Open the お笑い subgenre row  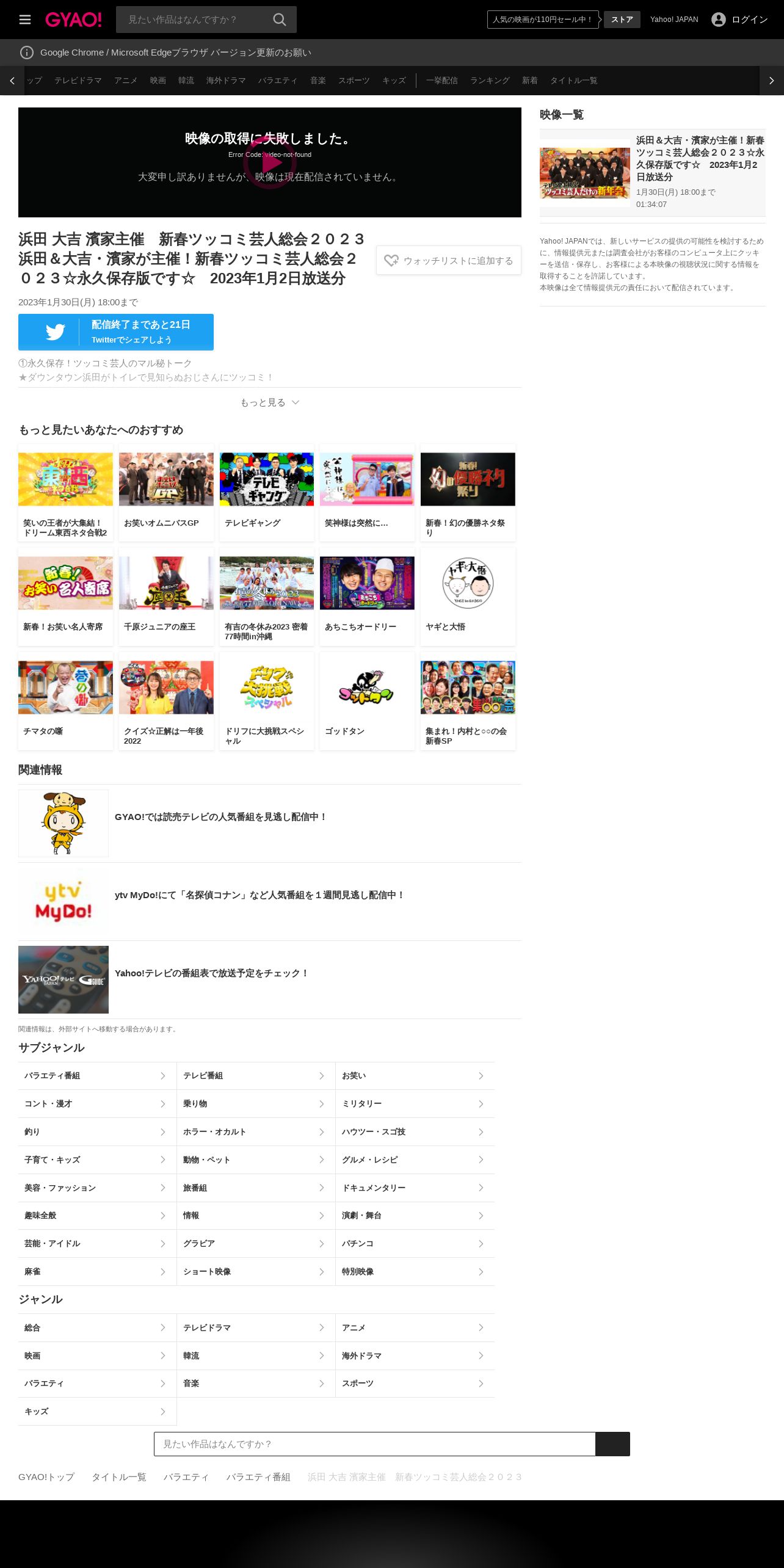click(415, 1076)
